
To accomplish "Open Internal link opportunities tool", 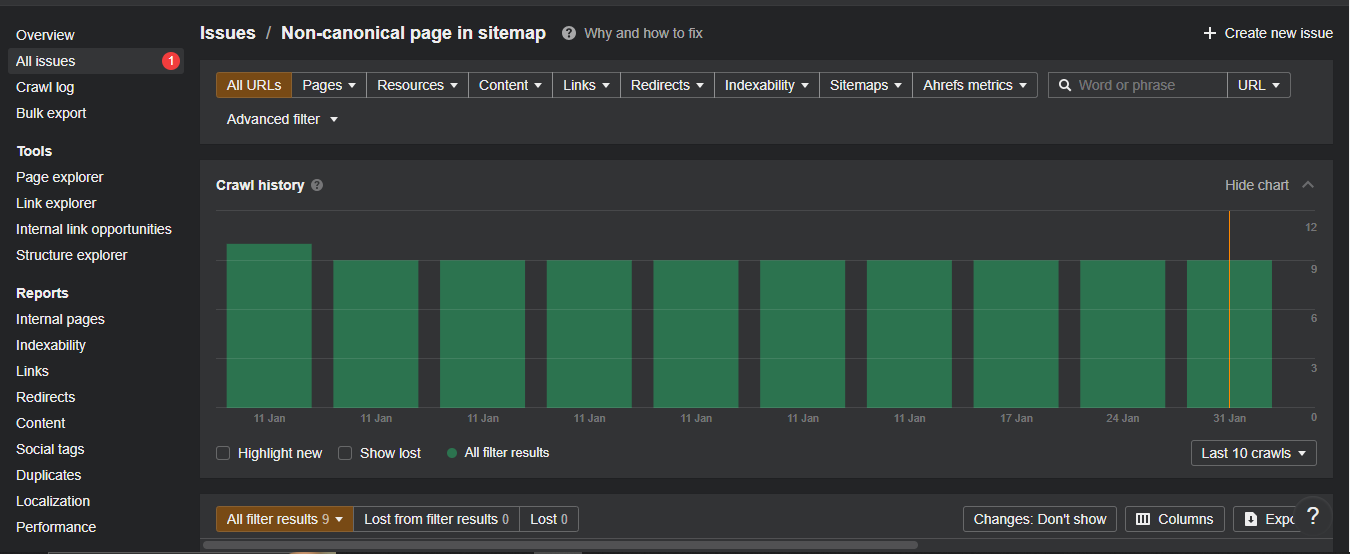I will tap(94, 229).
